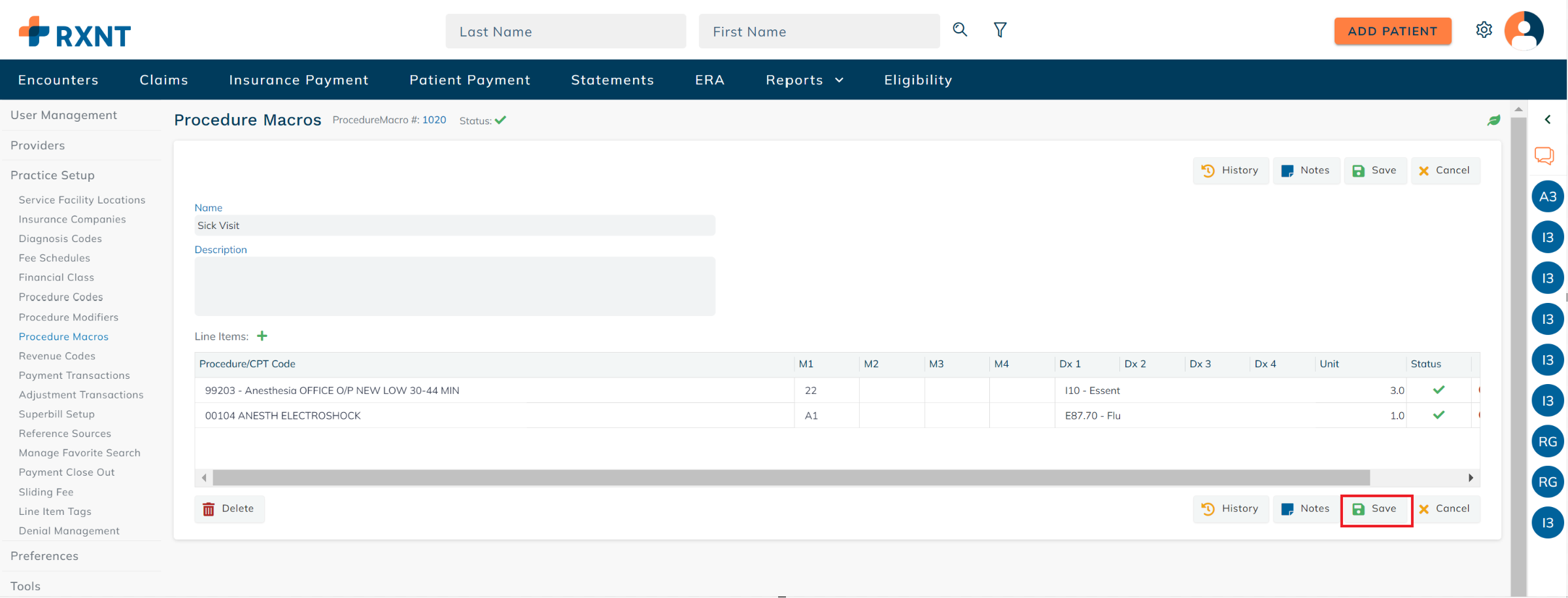Click the Last Name search field
Screen dimensions: 1568x598
click(x=566, y=31)
